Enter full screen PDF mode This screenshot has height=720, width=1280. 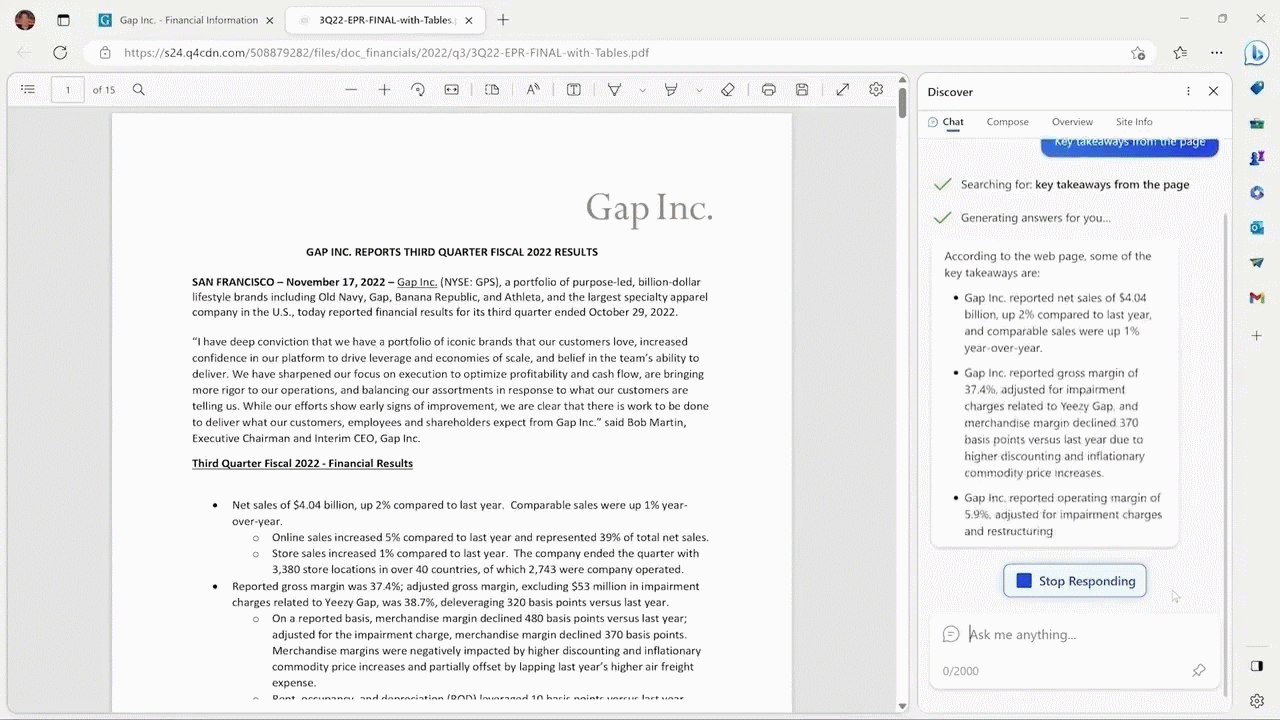coord(842,89)
